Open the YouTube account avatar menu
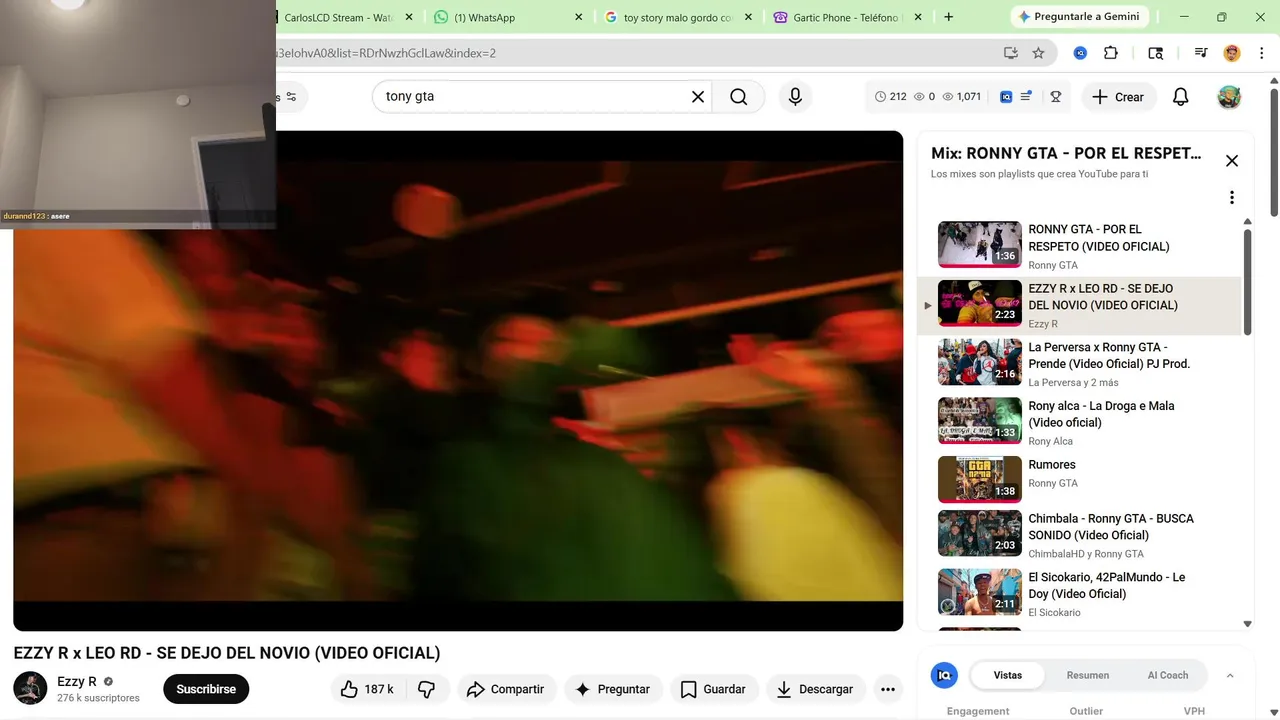This screenshot has height=720, width=1280. click(1229, 97)
